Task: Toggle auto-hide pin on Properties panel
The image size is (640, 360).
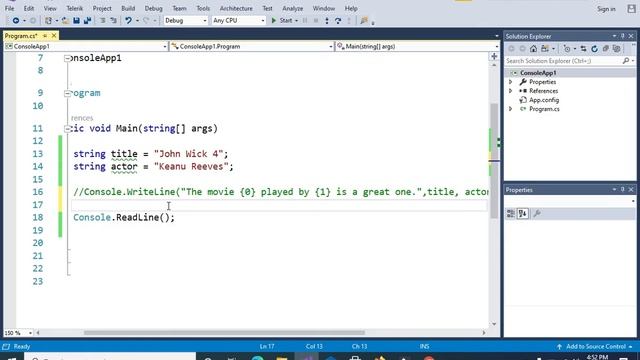Action: [x=622, y=190]
